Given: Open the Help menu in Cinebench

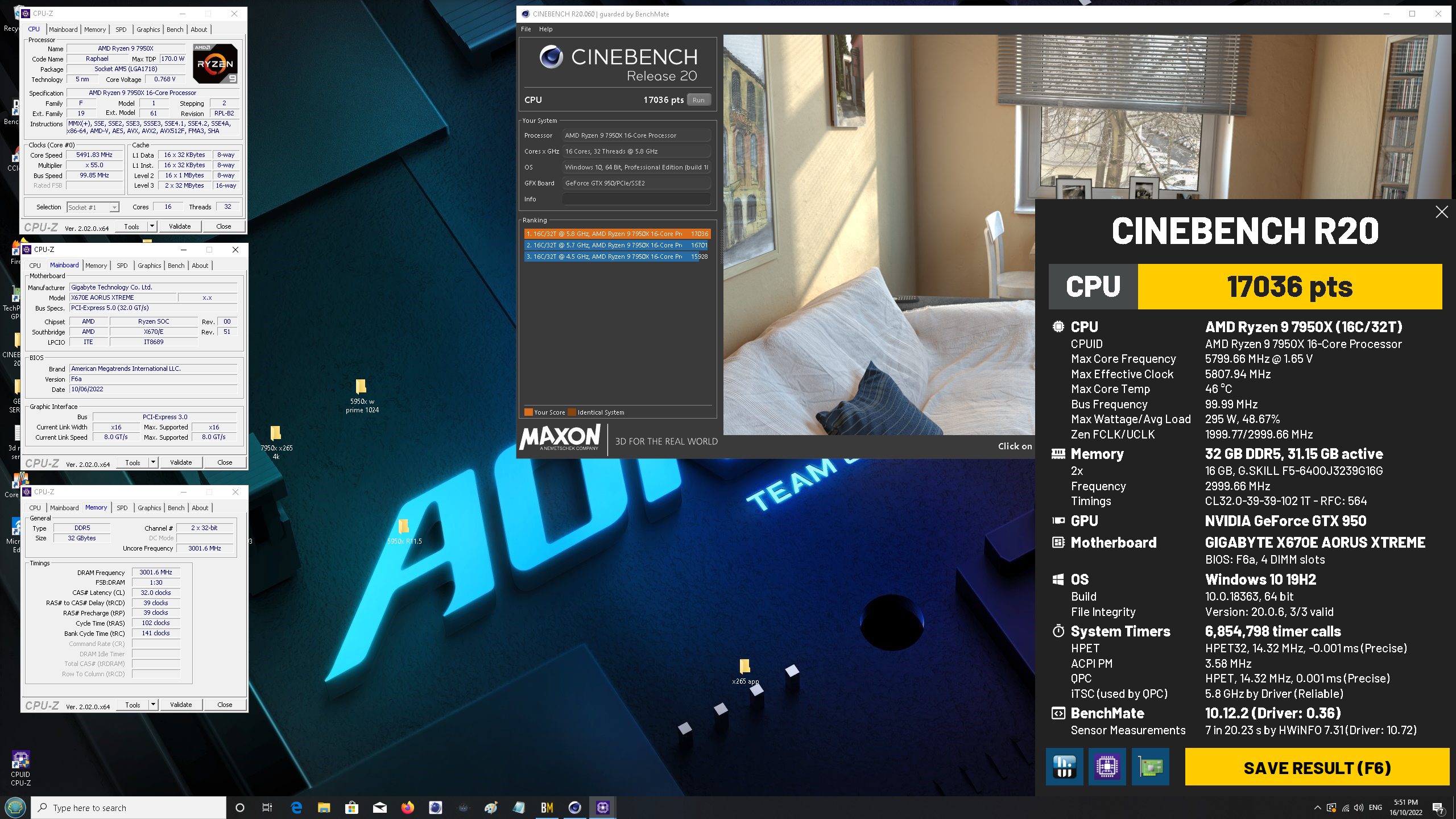Looking at the screenshot, I should (x=545, y=29).
